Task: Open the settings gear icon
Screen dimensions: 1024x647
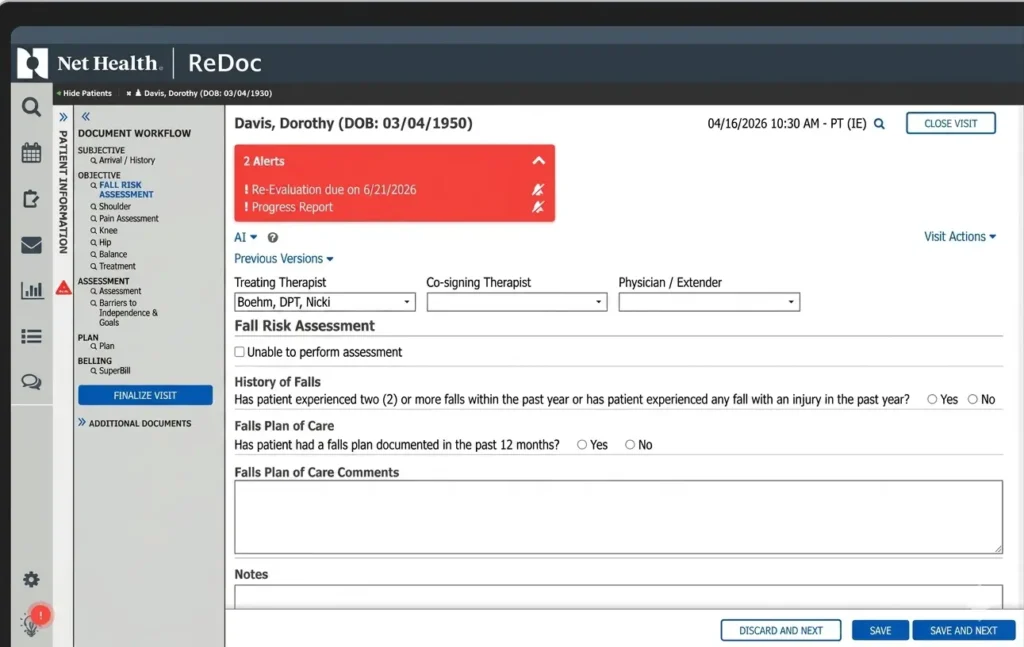Action: [31, 579]
